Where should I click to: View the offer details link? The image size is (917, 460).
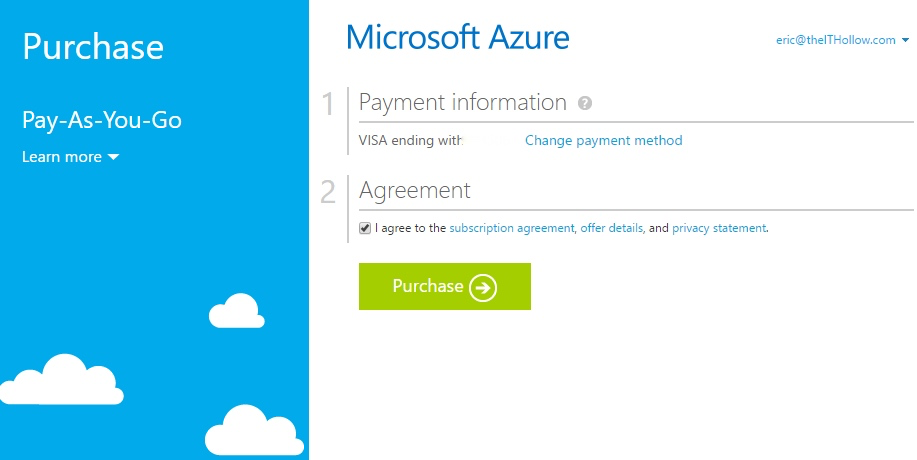(611, 228)
